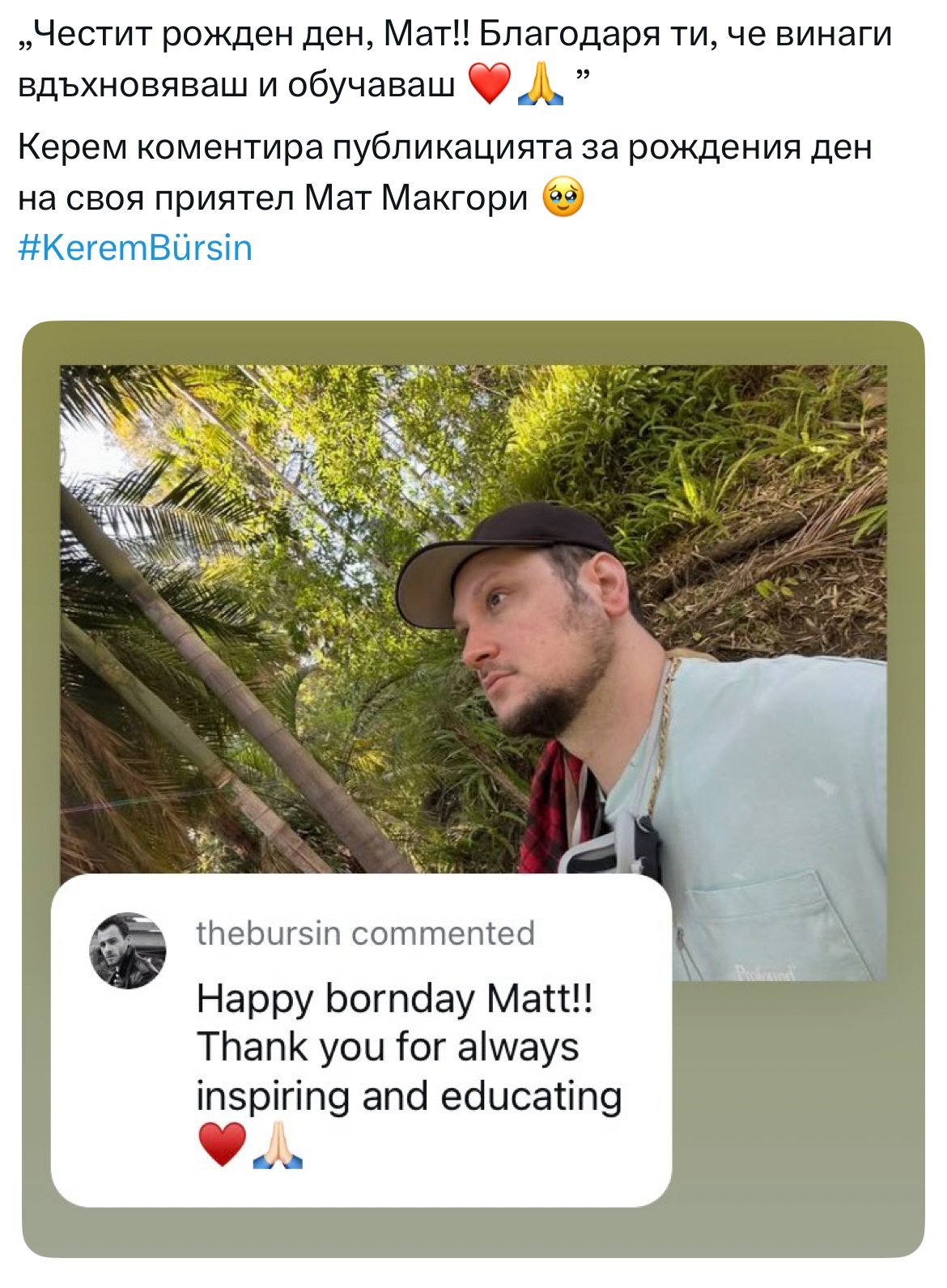Click the "inspiring and educating" comment line

tap(409, 1096)
